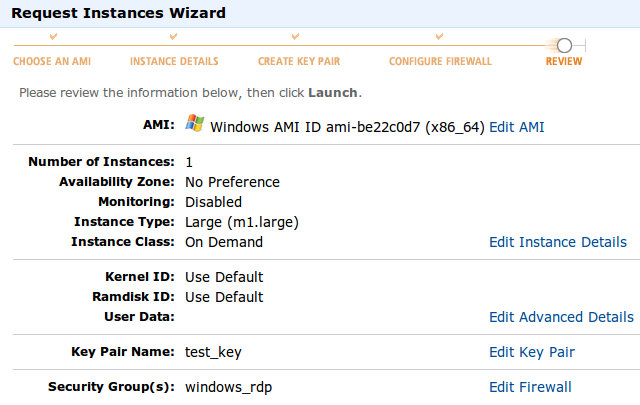Click the Windows logo icon beside the AMI
Image resolution: width=640 pixels, height=405 pixels.
196,126
